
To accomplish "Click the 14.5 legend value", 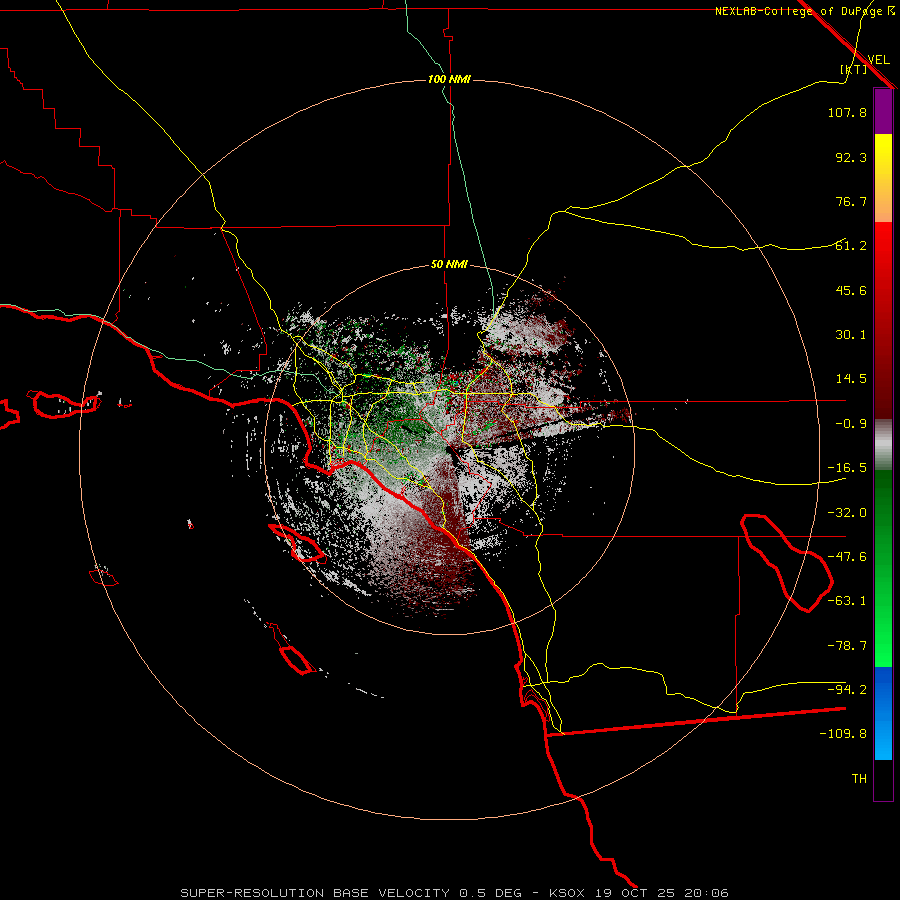I will pyautogui.click(x=851, y=379).
